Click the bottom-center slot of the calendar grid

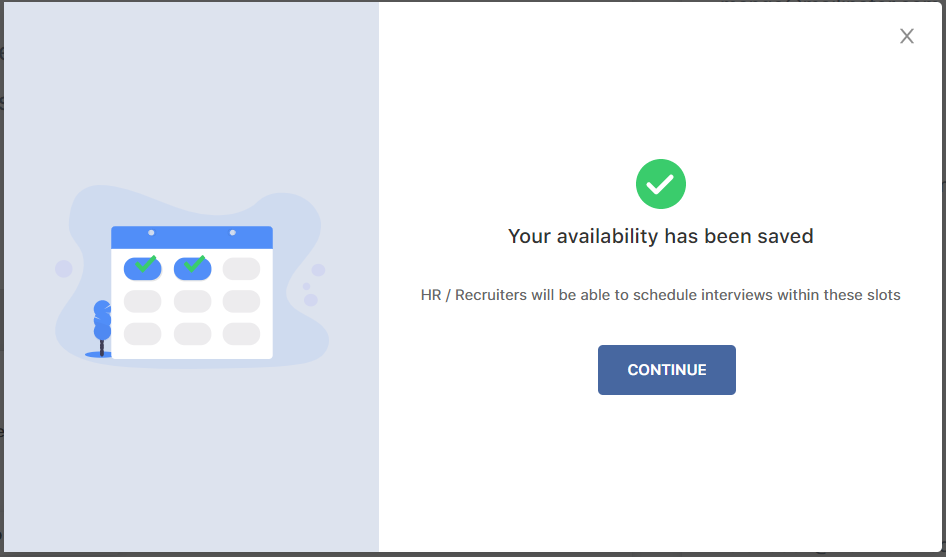[x=192, y=334]
